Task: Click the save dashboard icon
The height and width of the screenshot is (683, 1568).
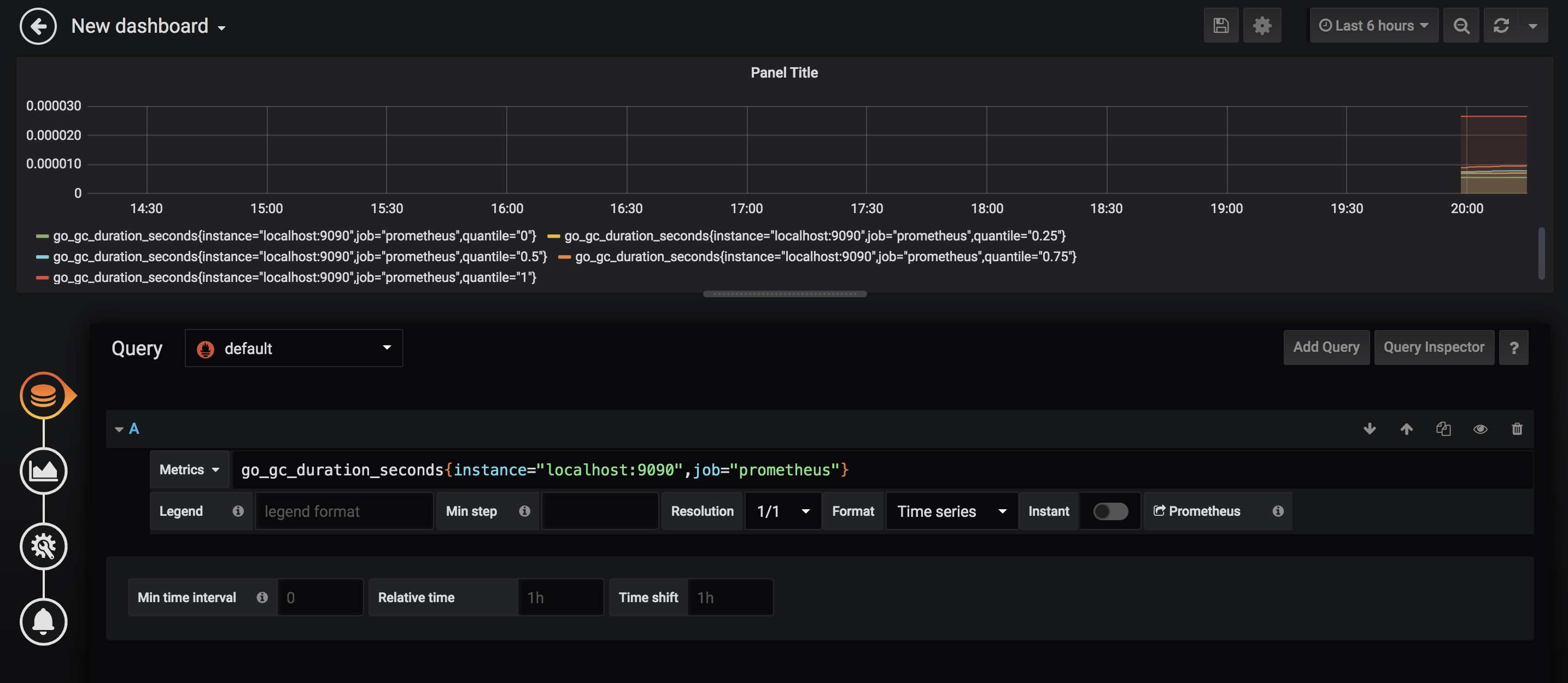Action: pos(1220,26)
